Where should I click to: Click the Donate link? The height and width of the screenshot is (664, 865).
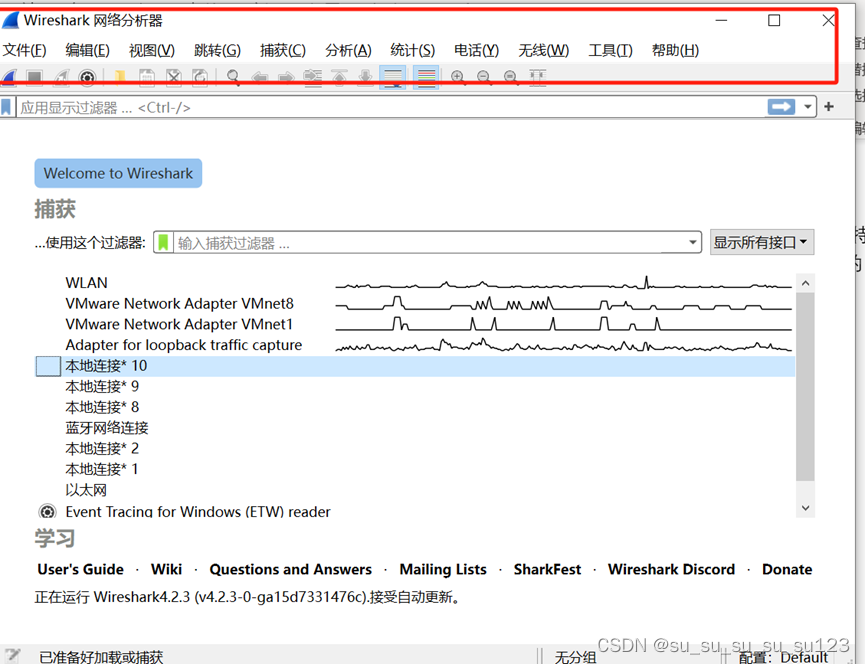[787, 569]
